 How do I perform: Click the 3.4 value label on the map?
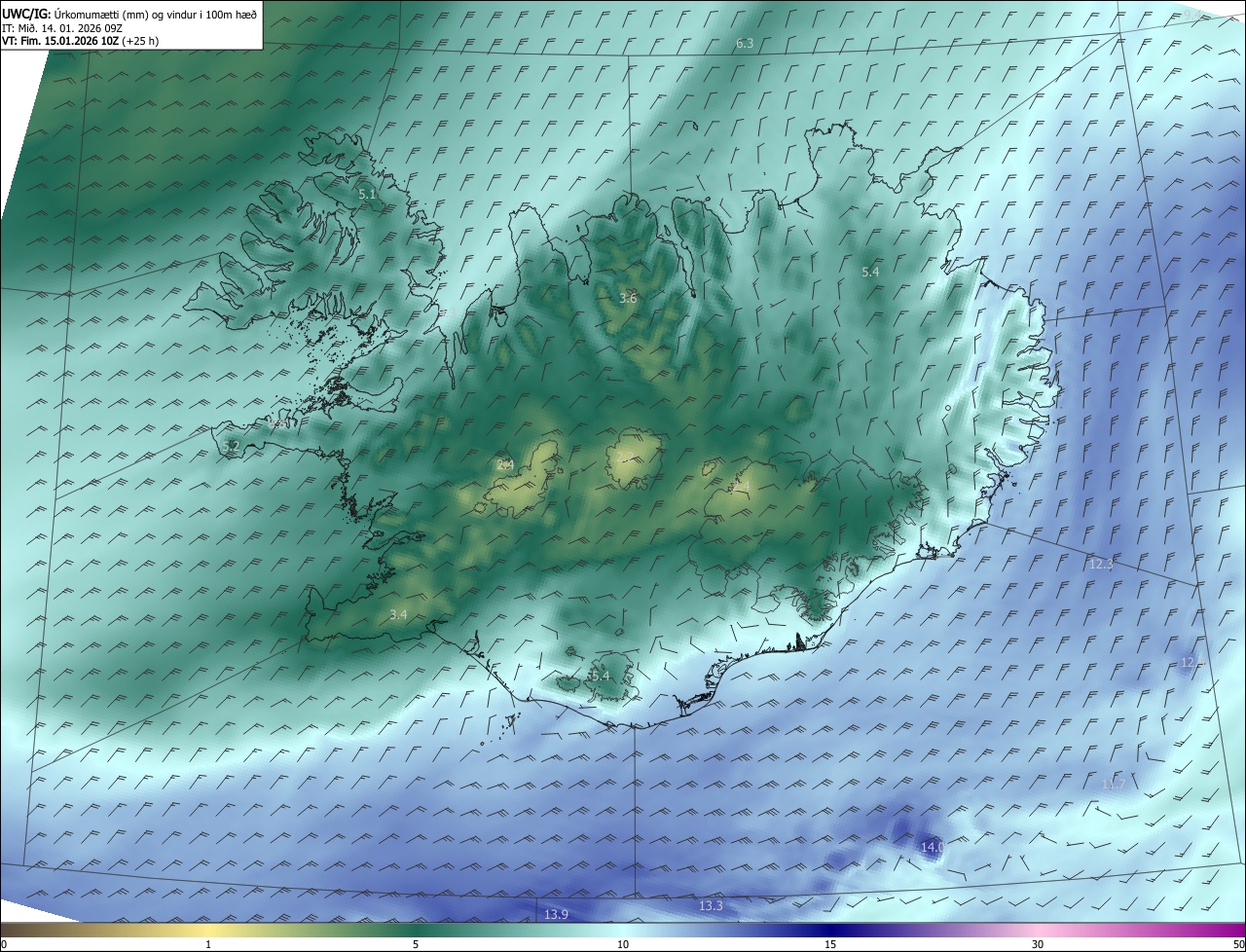click(x=398, y=614)
